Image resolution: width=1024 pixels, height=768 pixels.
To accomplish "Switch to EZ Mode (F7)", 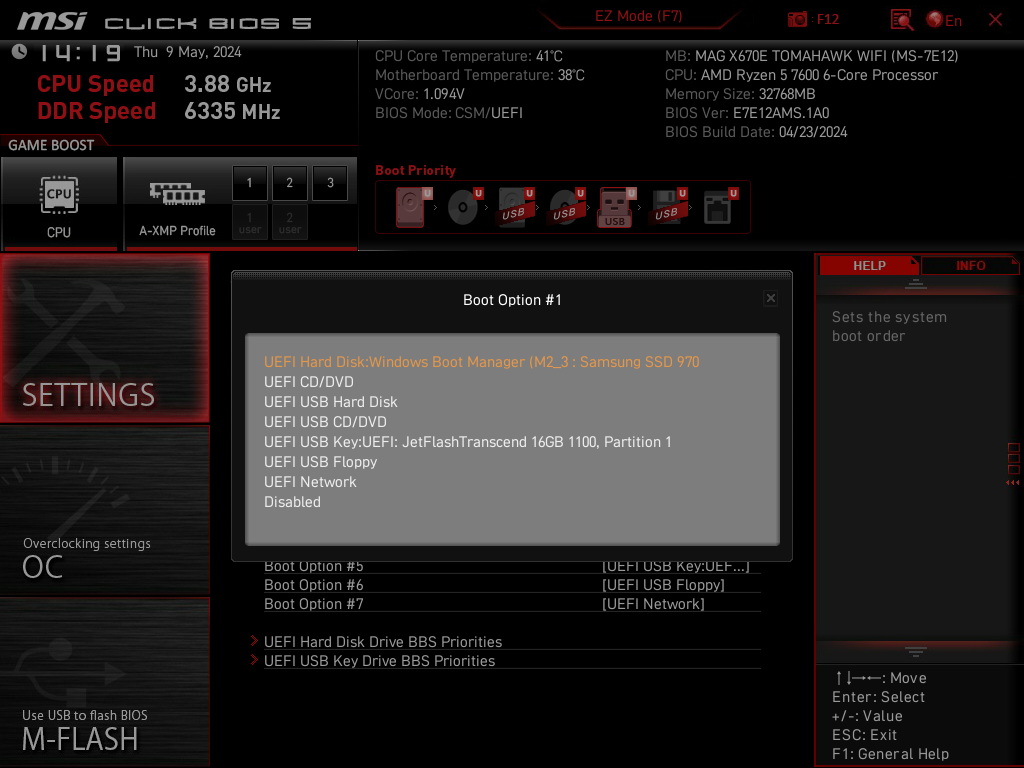I will tap(638, 16).
